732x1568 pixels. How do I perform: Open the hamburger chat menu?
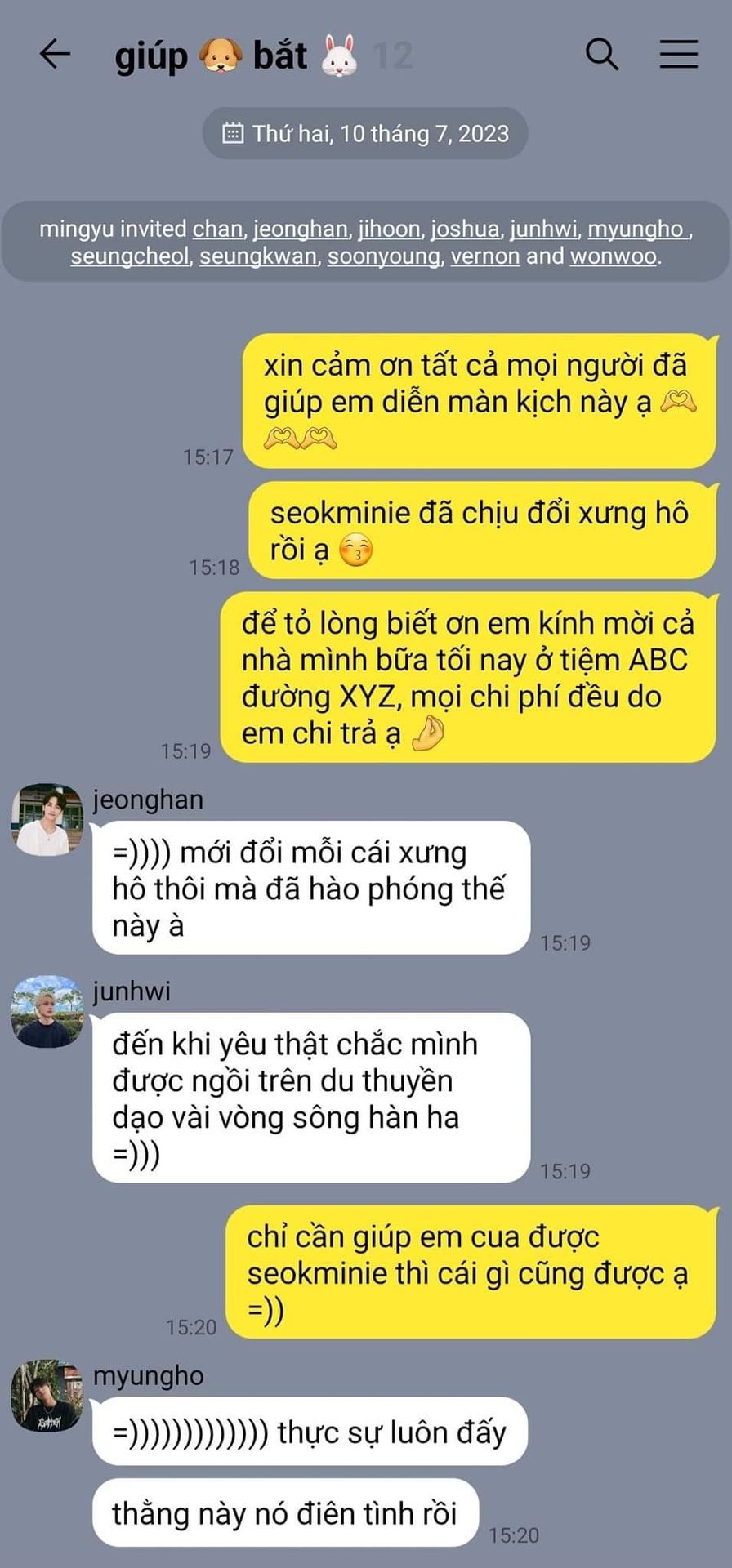[678, 54]
